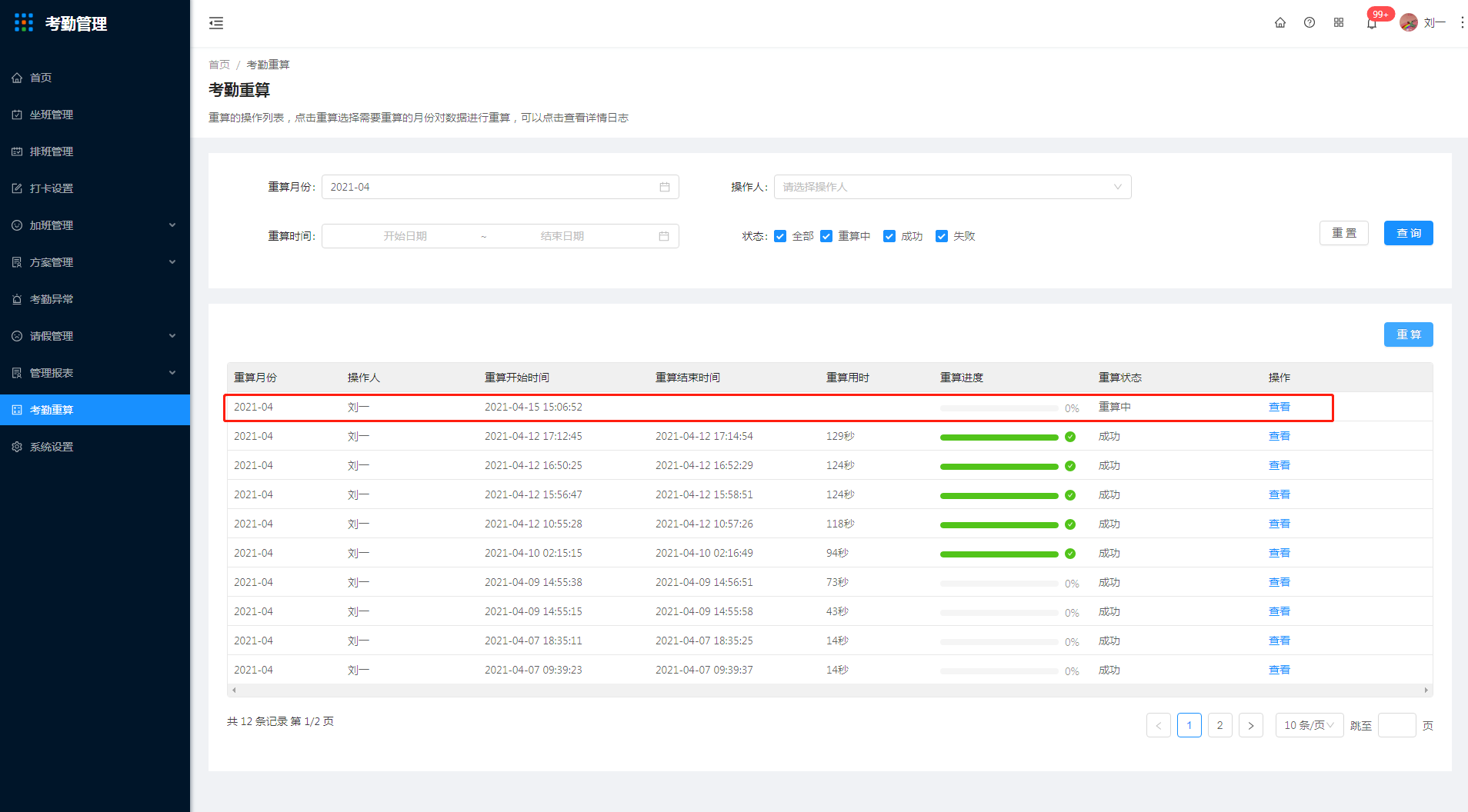Toggle the 成功 status checkbox
1468x812 pixels.
point(889,236)
